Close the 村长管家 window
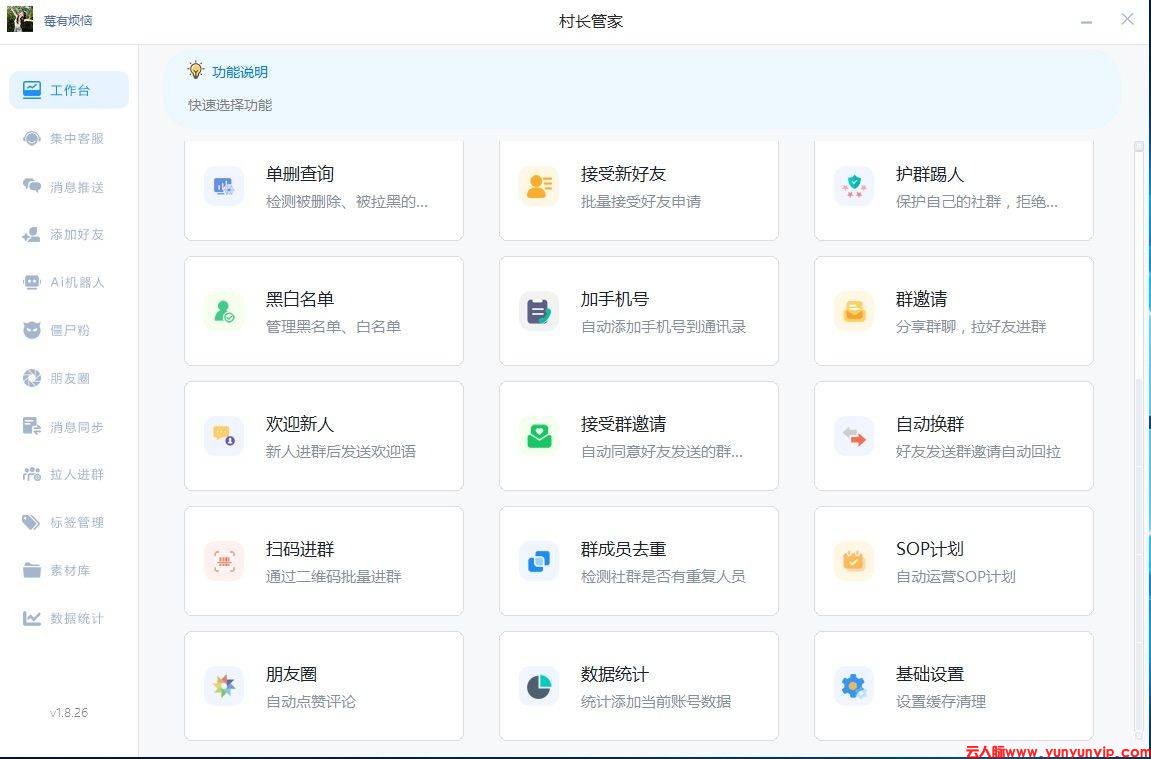 pos(1128,19)
